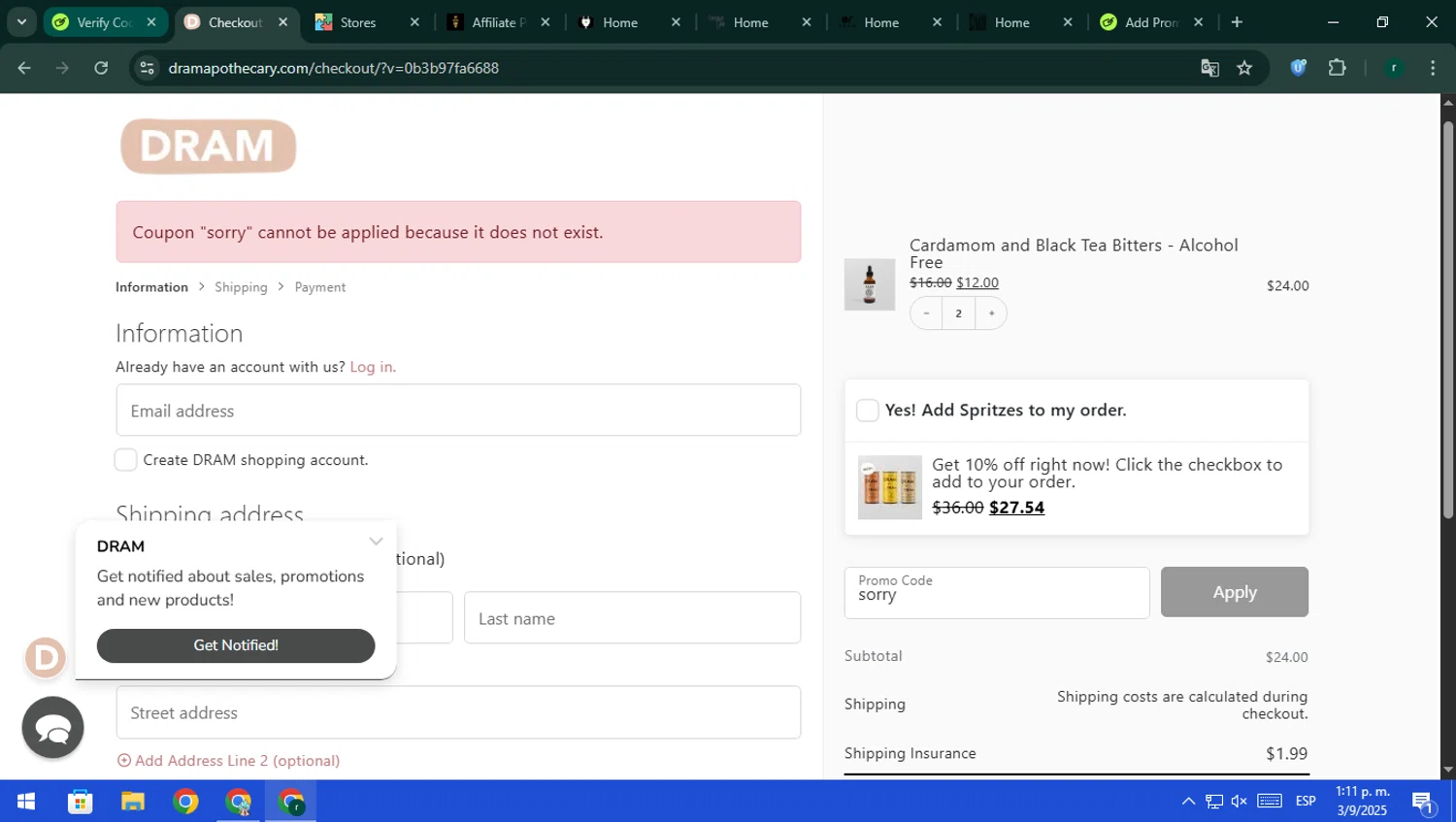Open the live chat bubble icon
Viewport: 1456px width, 822px height.
[x=52, y=727]
